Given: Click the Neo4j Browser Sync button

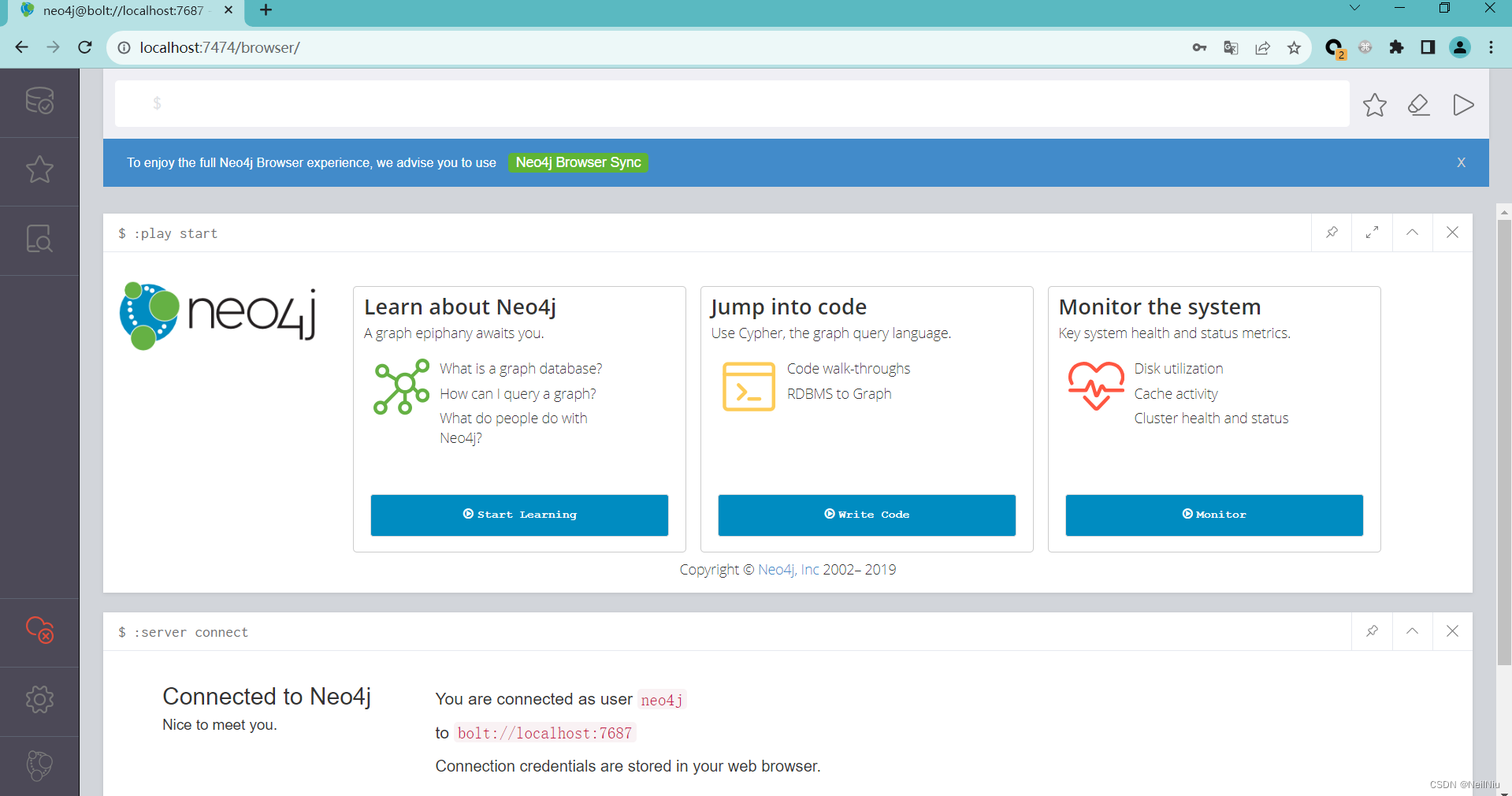Looking at the screenshot, I should tap(578, 162).
